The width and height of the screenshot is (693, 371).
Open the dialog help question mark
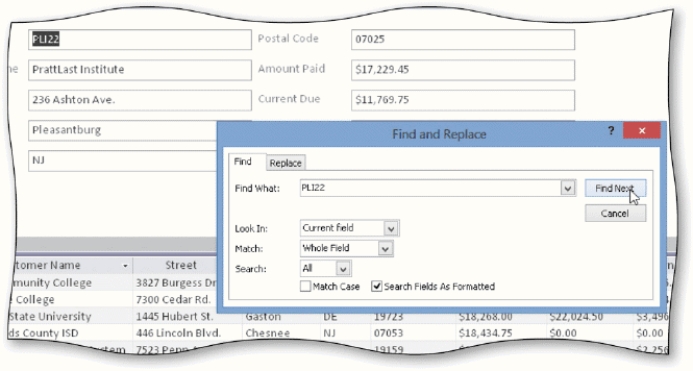pyautogui.click(x=611, y=131)
